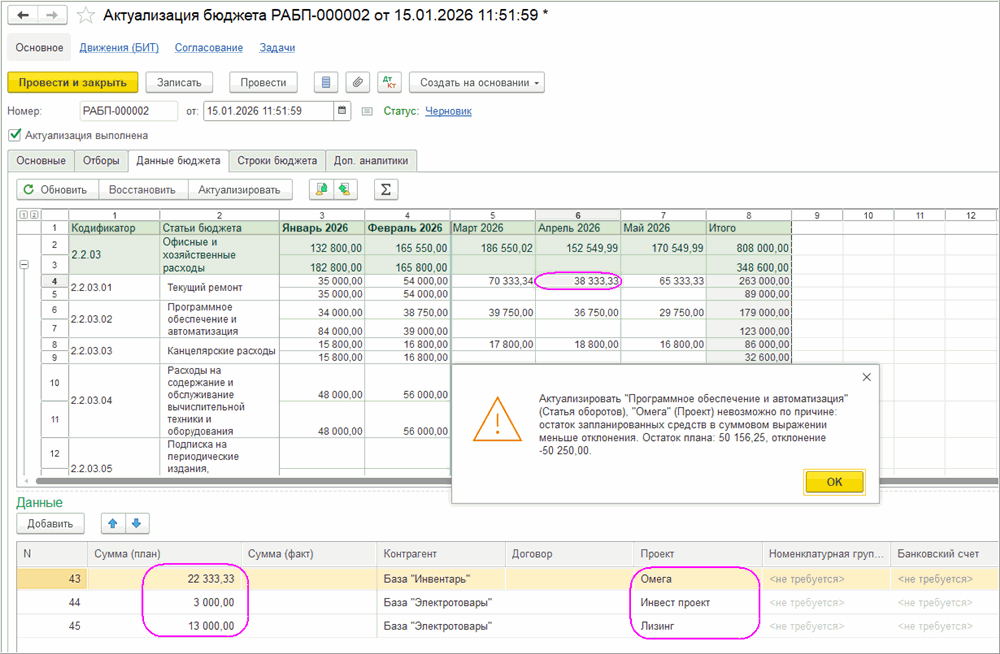Toggle 'Актуализация выполнена' checkbox
This screenshot has height=654, width=1000.
[x=14, y=135]
